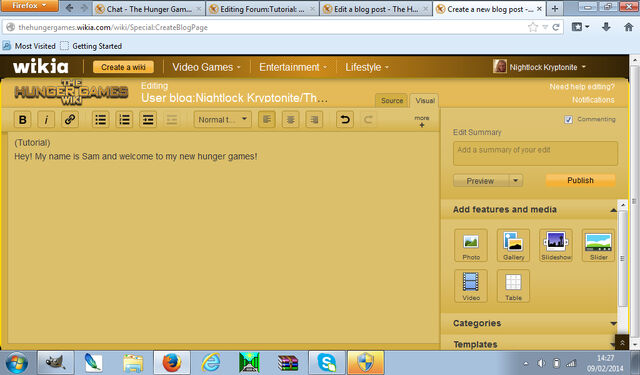Open Notifications link

click(x=593, y=100)
